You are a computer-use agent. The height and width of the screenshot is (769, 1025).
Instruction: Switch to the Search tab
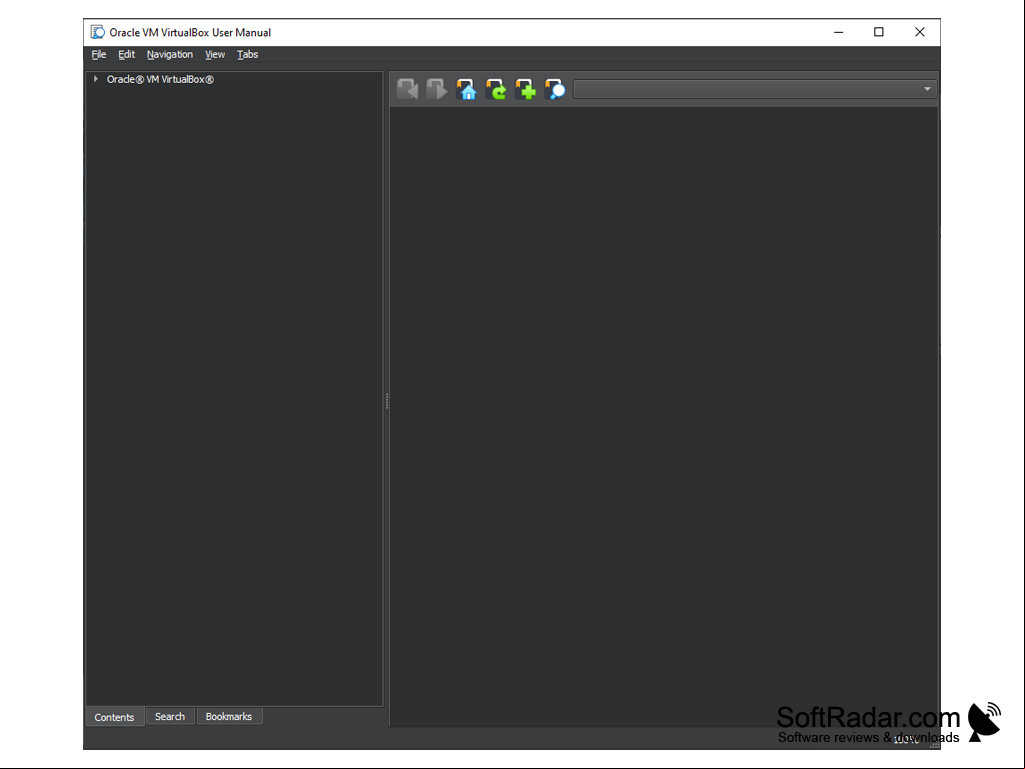170,717
